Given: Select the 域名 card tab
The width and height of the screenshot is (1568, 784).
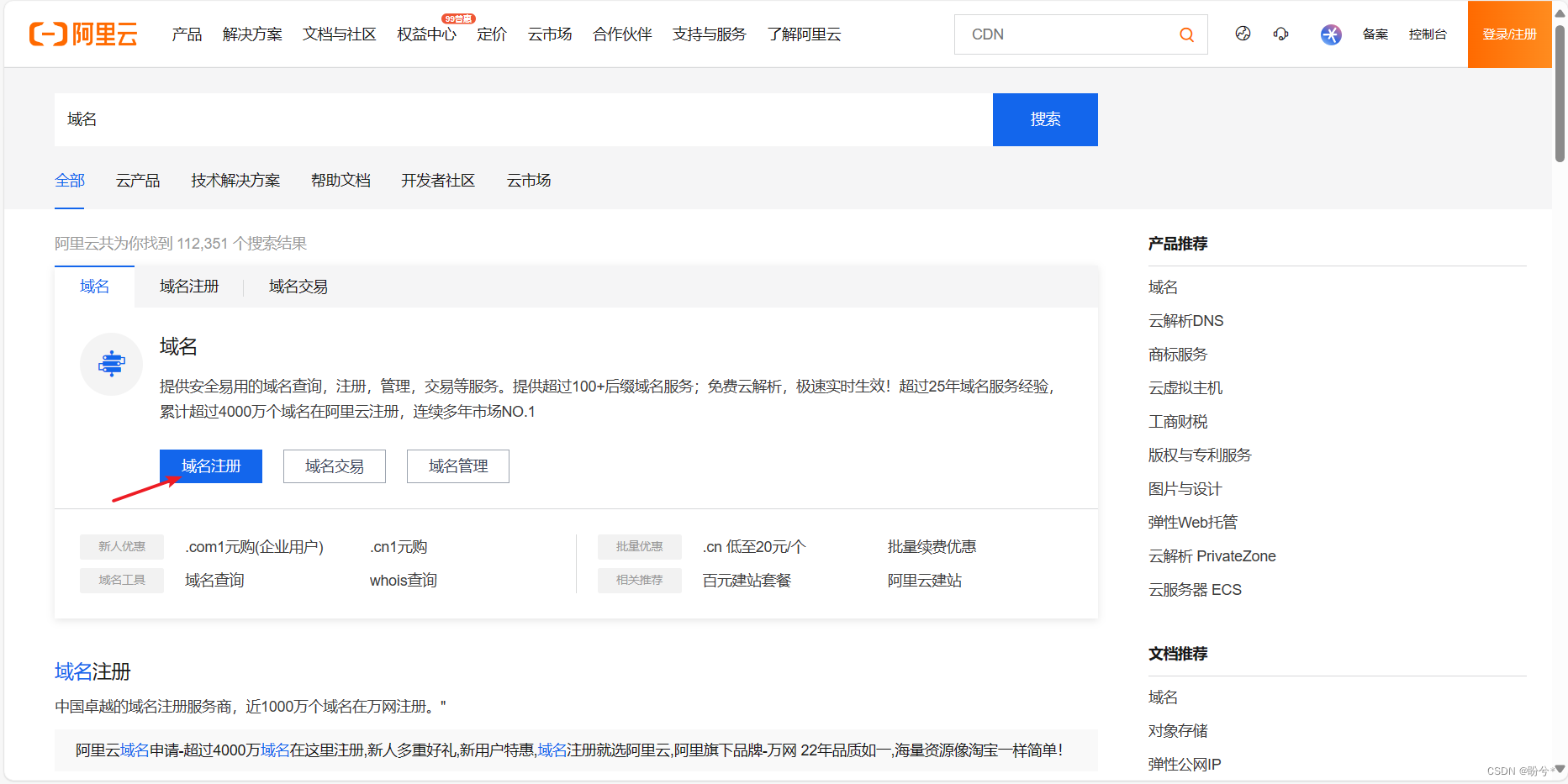Looking at the screenshot, I should [x=94, y=287].
